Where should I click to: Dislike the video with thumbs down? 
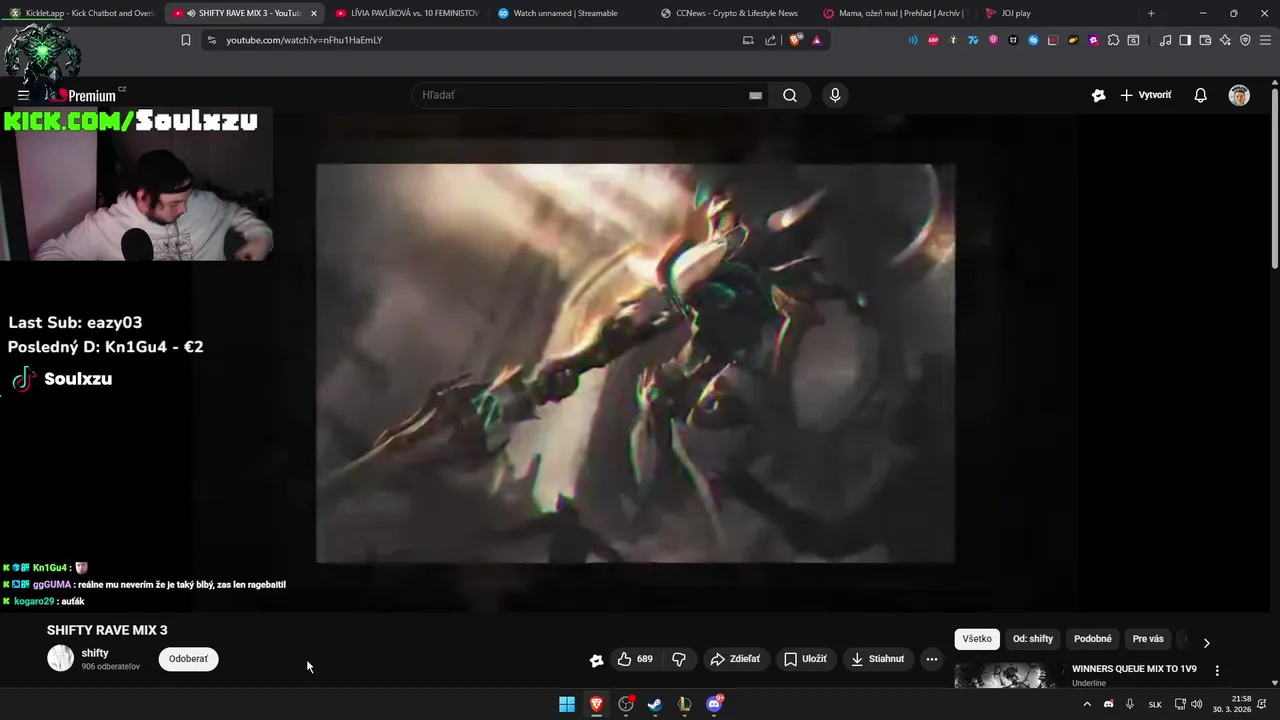coord(679,659)
